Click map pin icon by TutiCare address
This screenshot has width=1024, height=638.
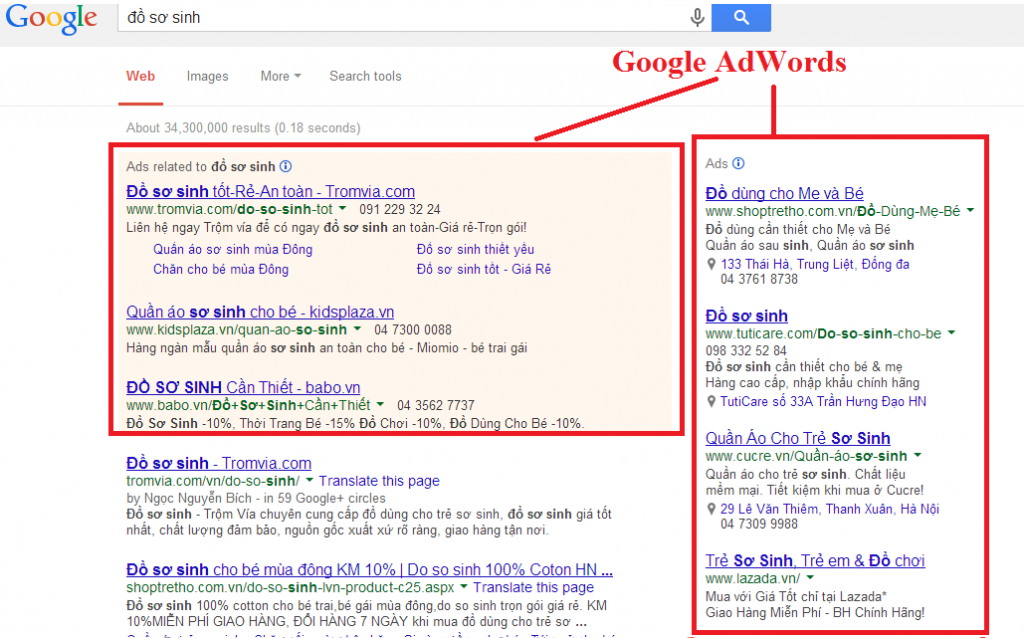[x=711, y=401]
